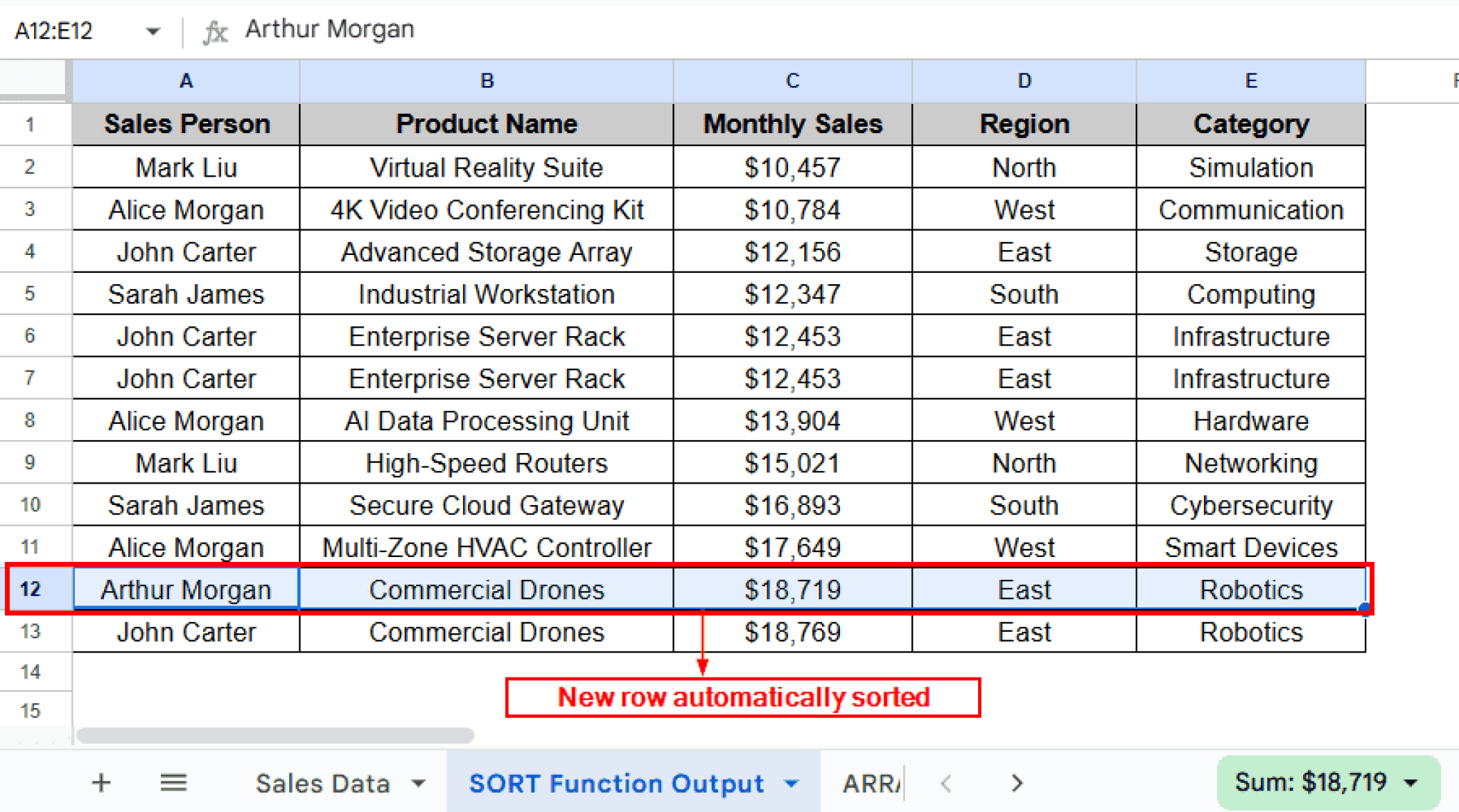
Task: Select the ARRA sheet tab
Action: [x=870, y=783]
